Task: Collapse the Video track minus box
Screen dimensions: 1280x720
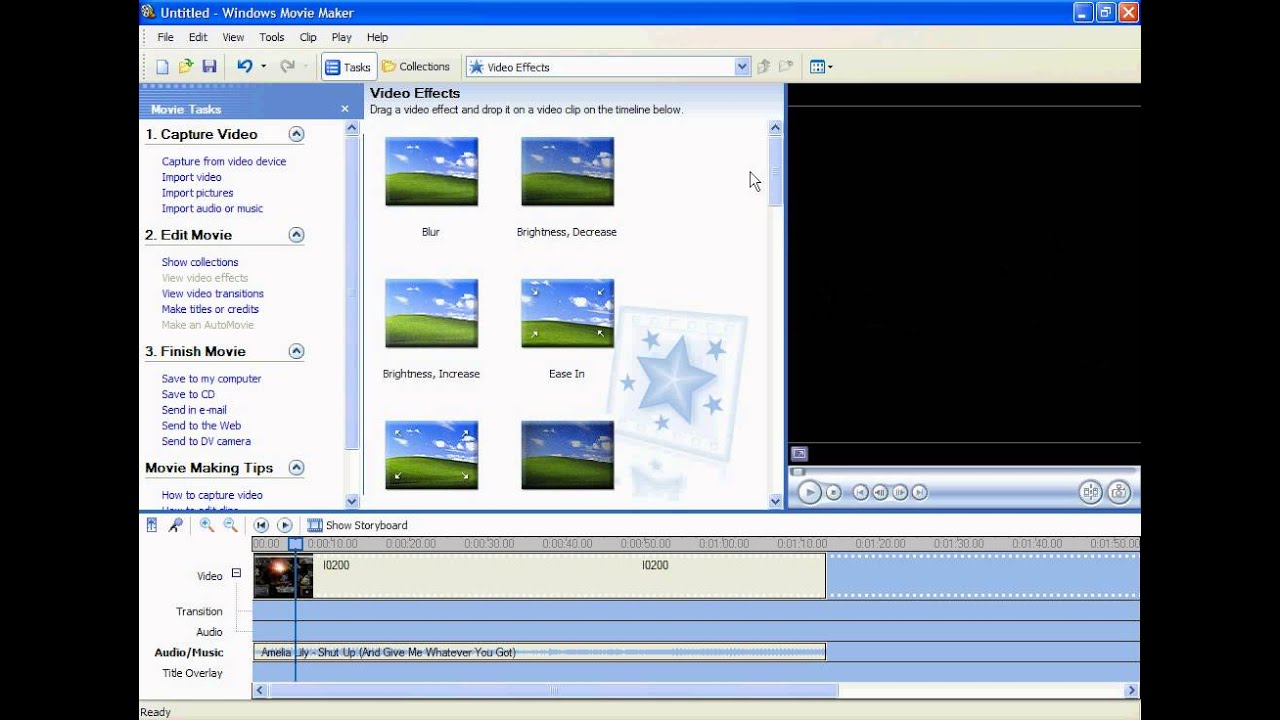Action: 236,573
